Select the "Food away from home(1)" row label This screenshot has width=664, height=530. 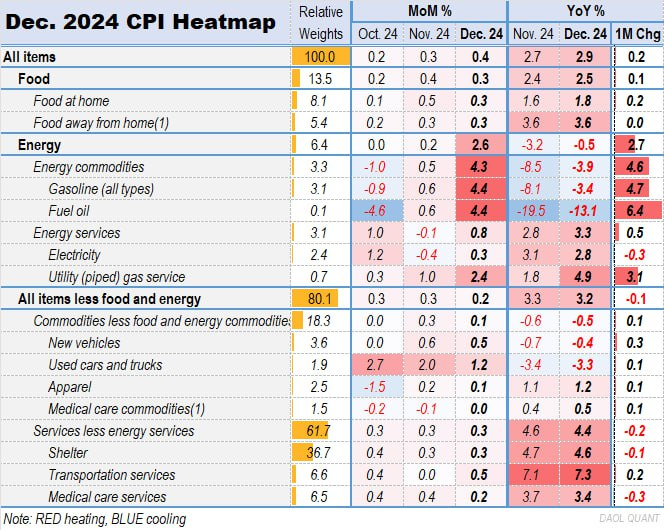pyautogui.click(x=96, y=122)
